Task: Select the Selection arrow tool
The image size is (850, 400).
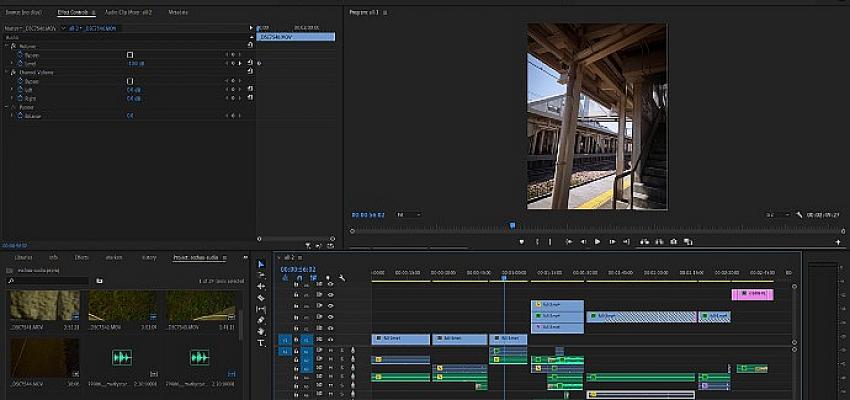Action: [261, 264]
